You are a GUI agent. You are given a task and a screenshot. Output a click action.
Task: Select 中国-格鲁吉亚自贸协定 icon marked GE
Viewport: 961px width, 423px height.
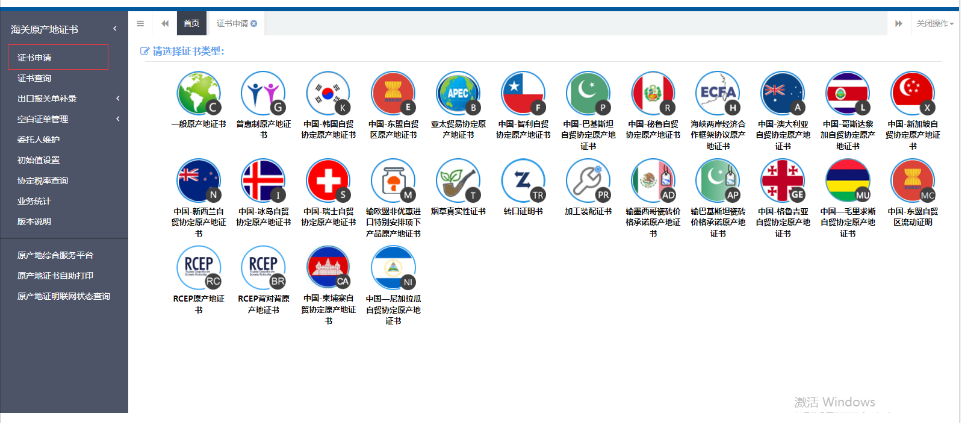(783, 180)
